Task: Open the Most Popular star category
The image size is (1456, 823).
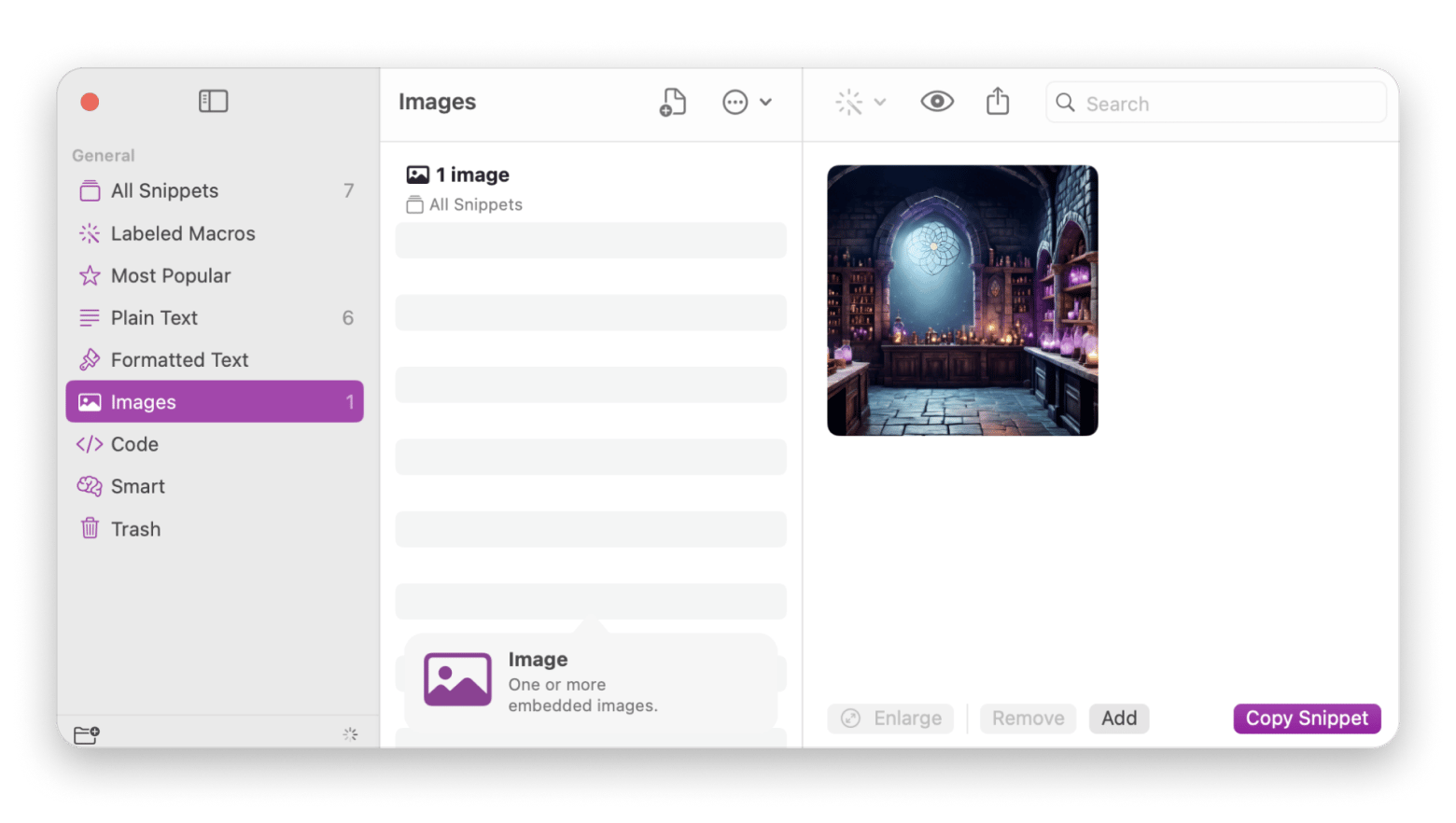Action: pos(170,275)
